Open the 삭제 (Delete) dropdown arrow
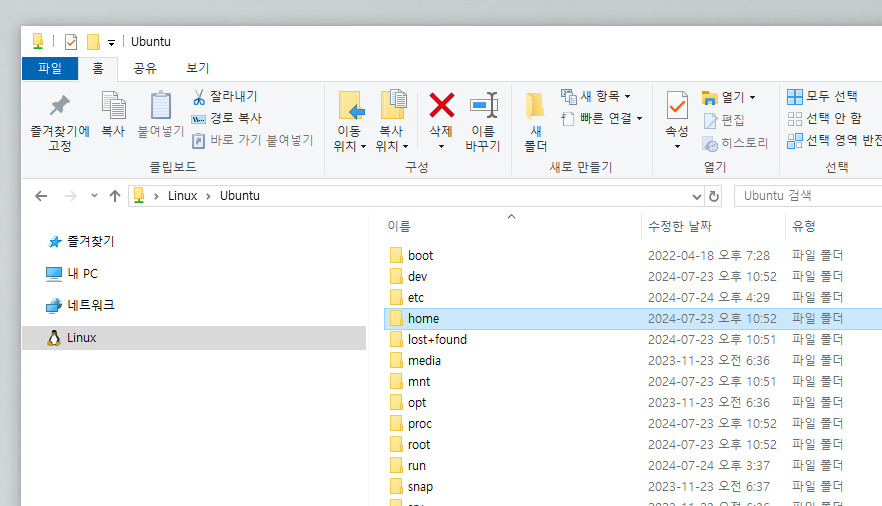This screenshot has height=506, width=882. (442, 147)
